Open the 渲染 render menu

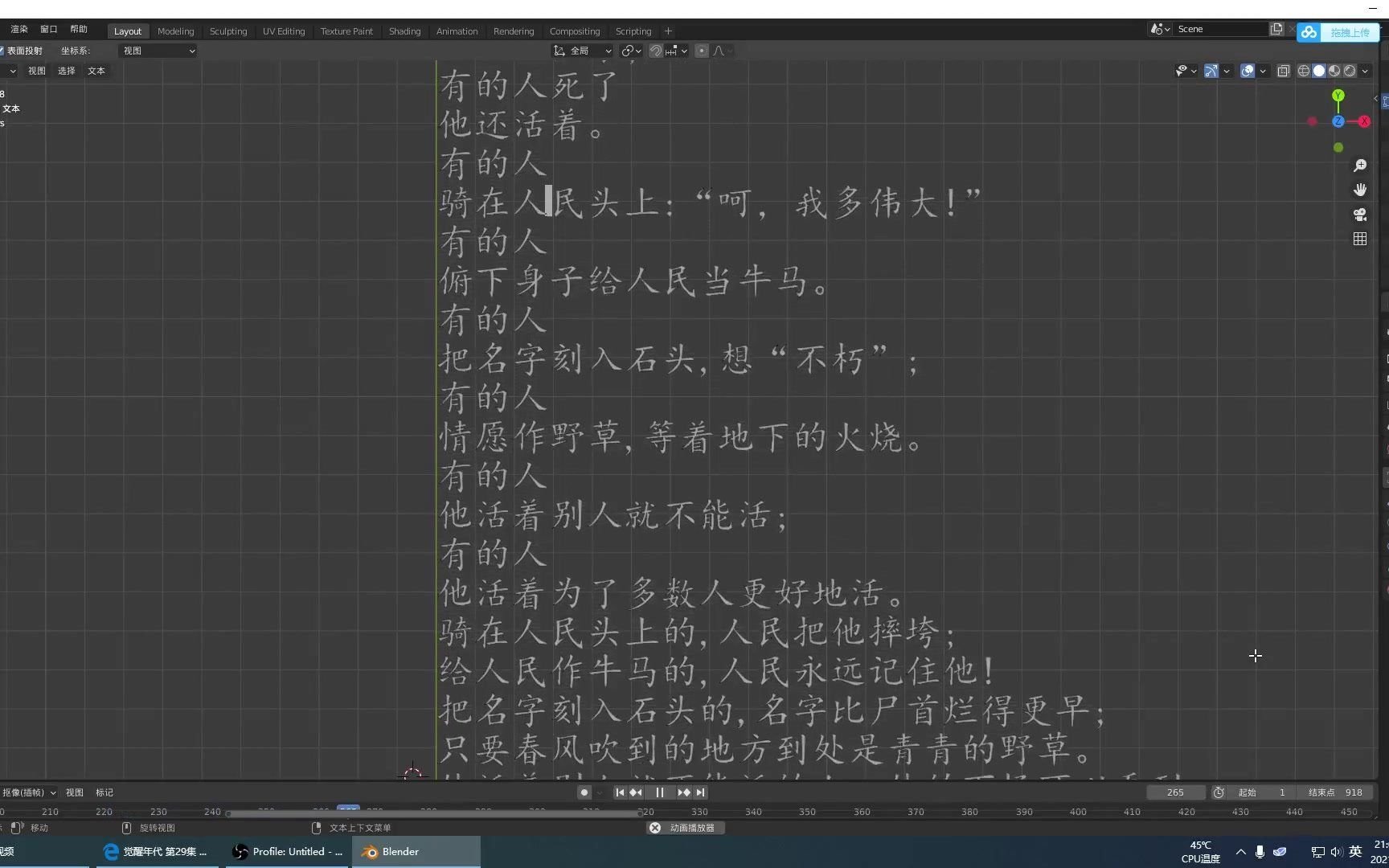pos(18,29)
